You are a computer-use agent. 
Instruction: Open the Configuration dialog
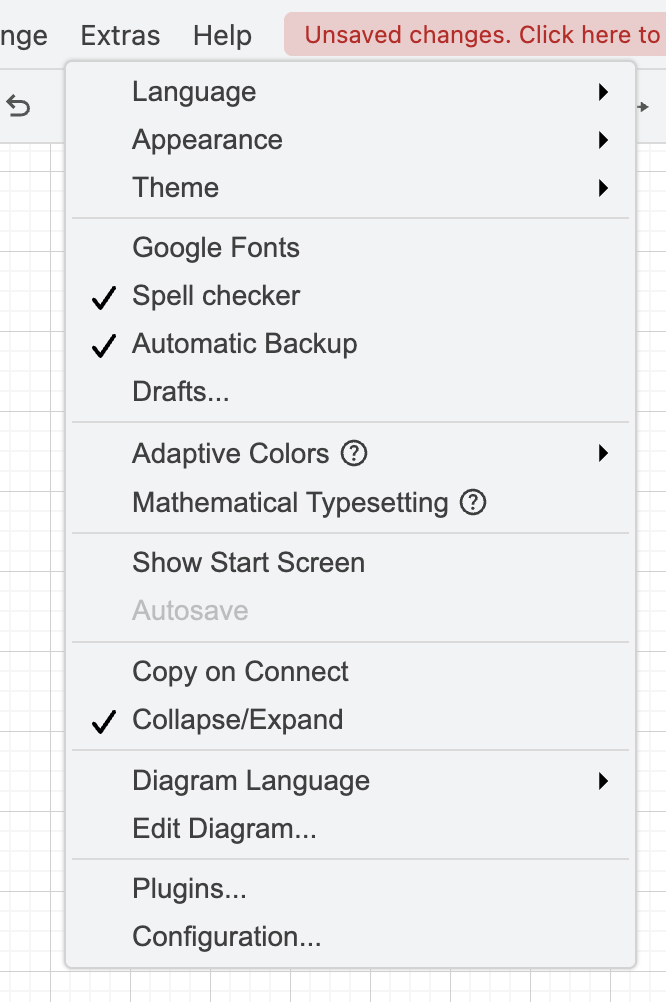pyautogui.click(x=226, y=937)
